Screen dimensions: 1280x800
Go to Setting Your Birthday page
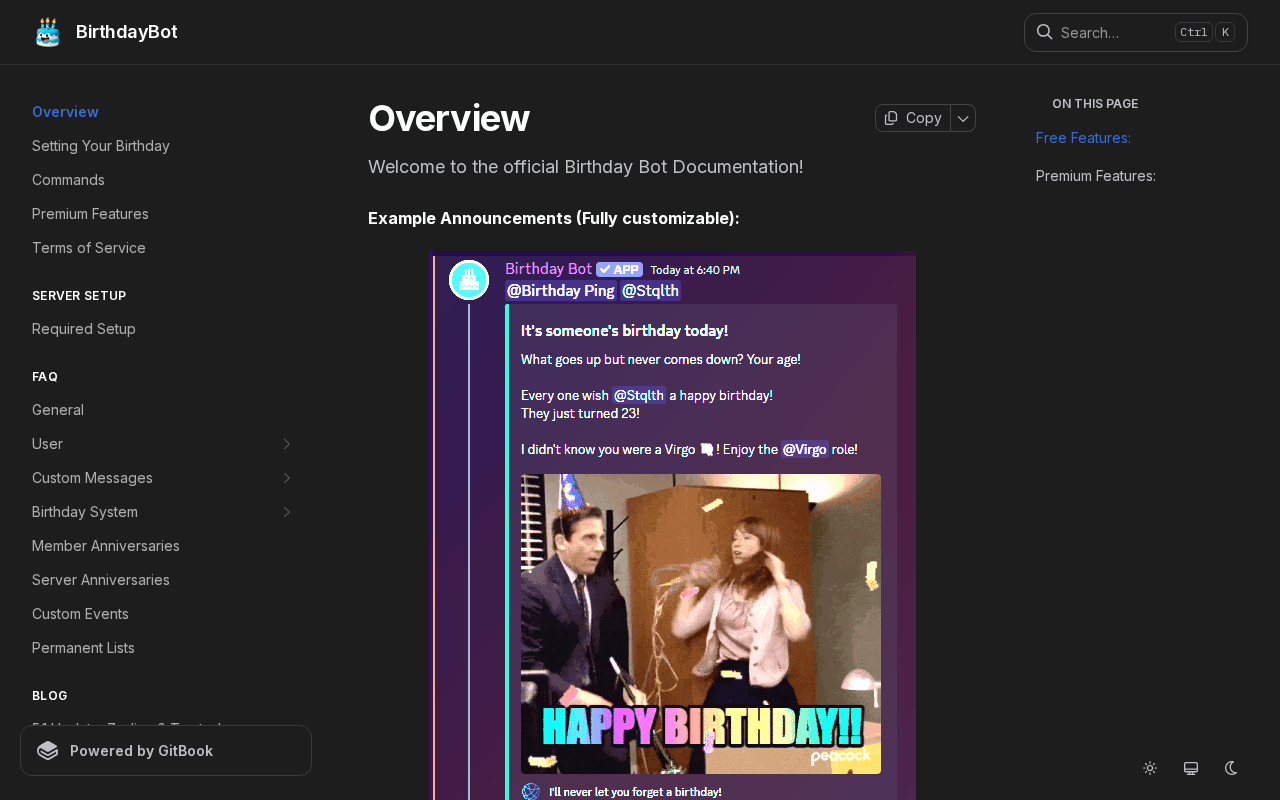click(101, 146)
